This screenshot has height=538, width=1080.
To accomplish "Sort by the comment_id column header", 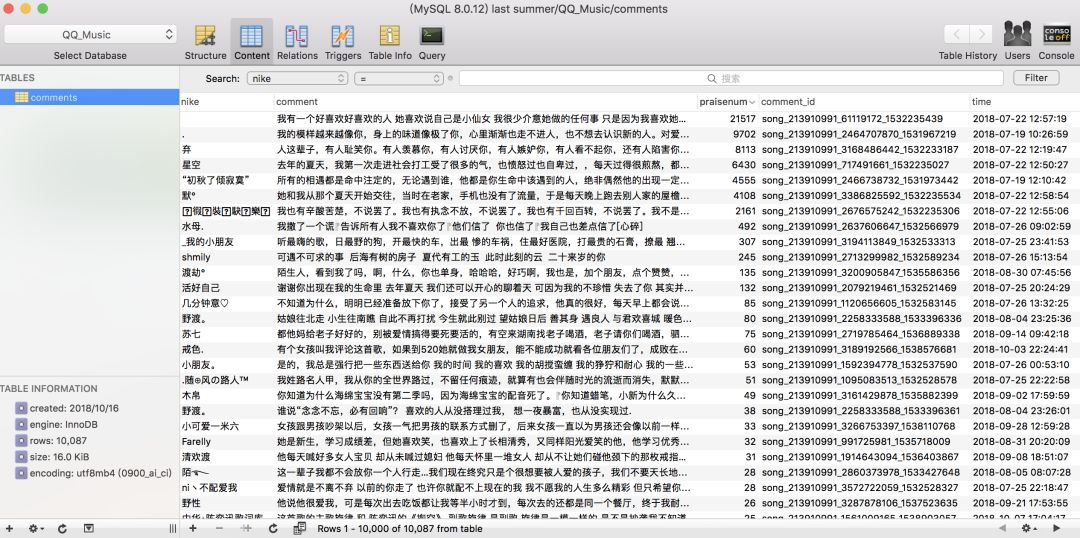I will click(x=864, y=101).
